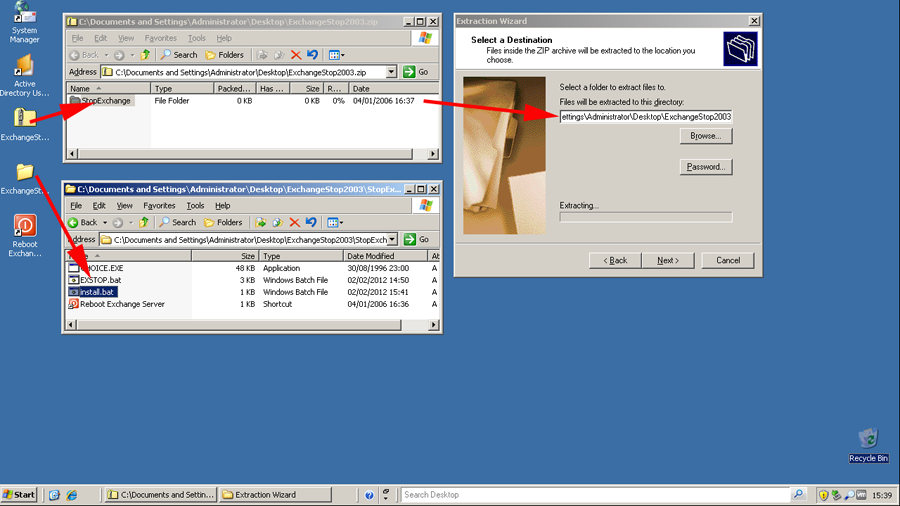
Task: Click Undo arrow in StopExchange toolbar
Action: pos(311,223)
